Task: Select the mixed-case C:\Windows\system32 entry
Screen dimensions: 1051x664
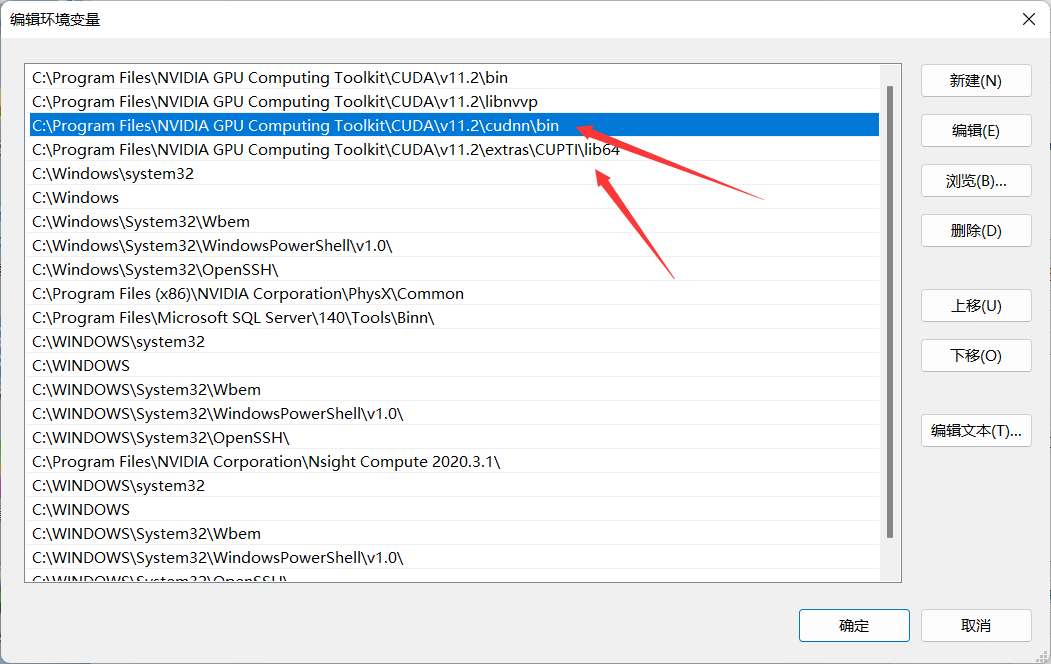Action: [x=454, y=174]
